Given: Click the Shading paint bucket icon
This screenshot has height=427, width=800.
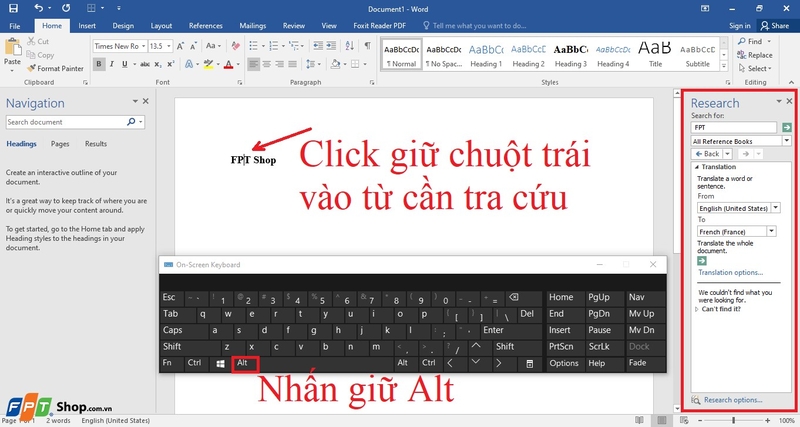Looking at the screenshot, I should (335, 64).
